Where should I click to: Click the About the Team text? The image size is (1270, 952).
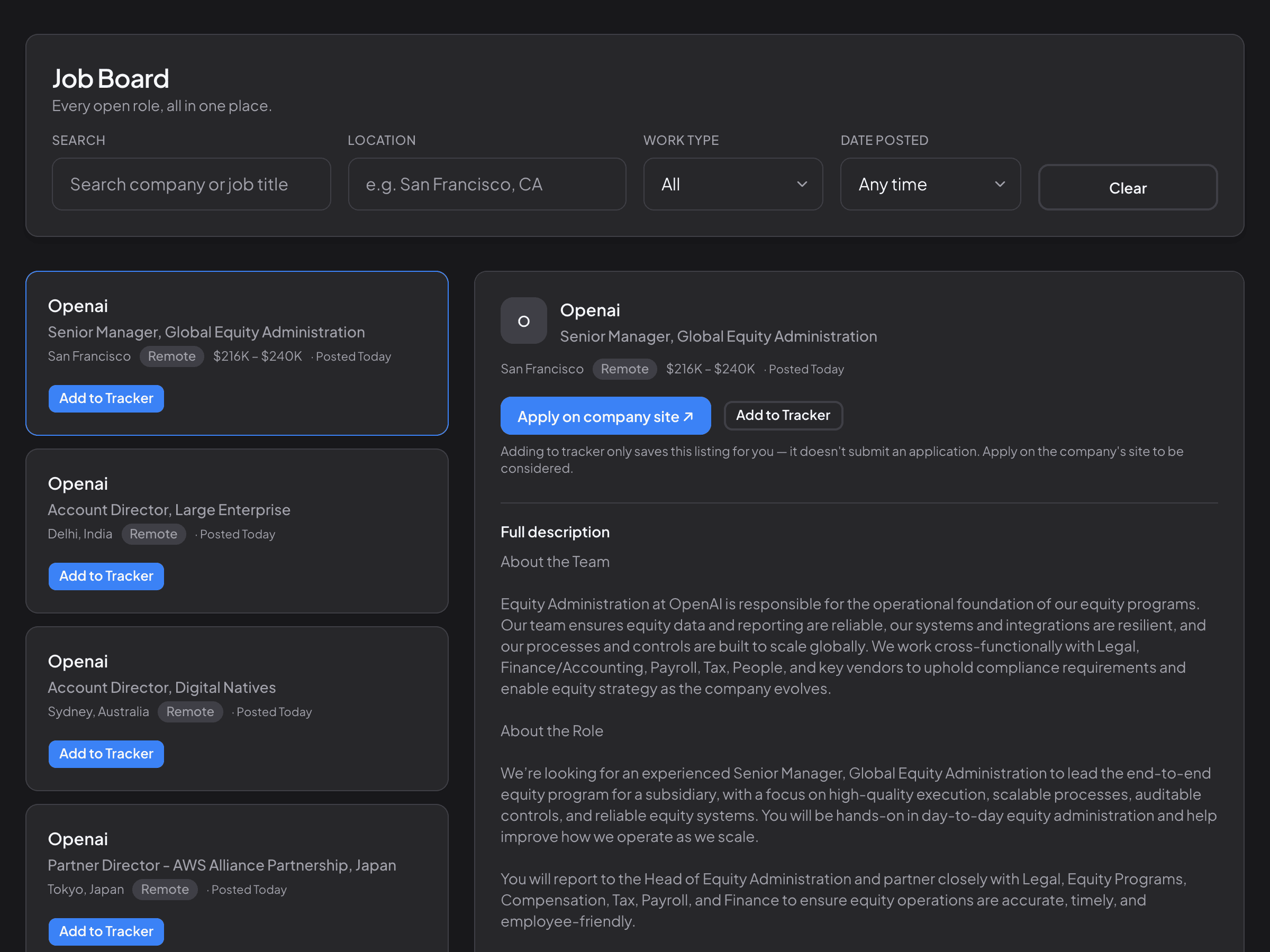(x=555, y=562)
